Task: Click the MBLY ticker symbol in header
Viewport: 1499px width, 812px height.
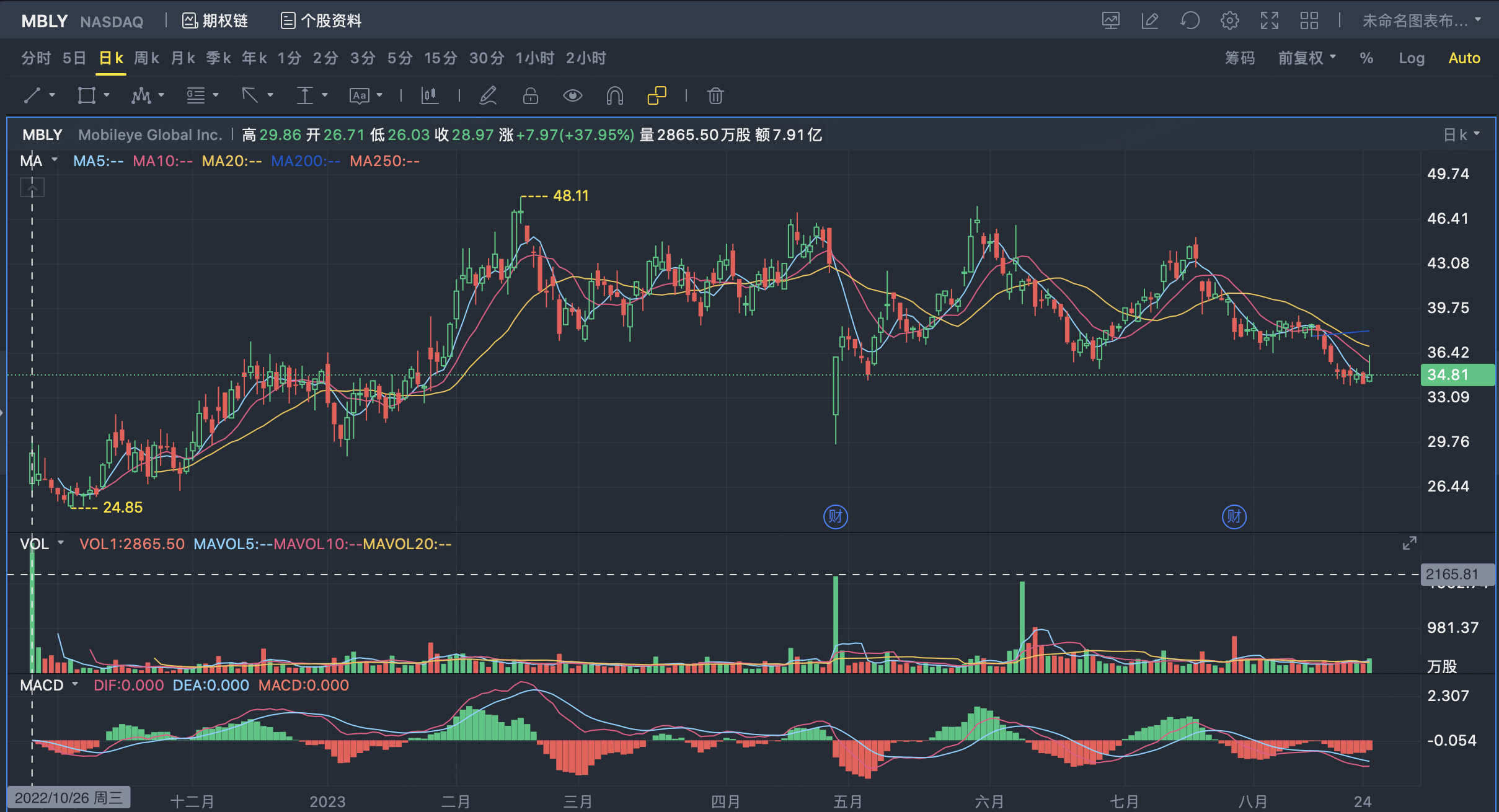Action: pyautogui.click(x=44, y=21)
